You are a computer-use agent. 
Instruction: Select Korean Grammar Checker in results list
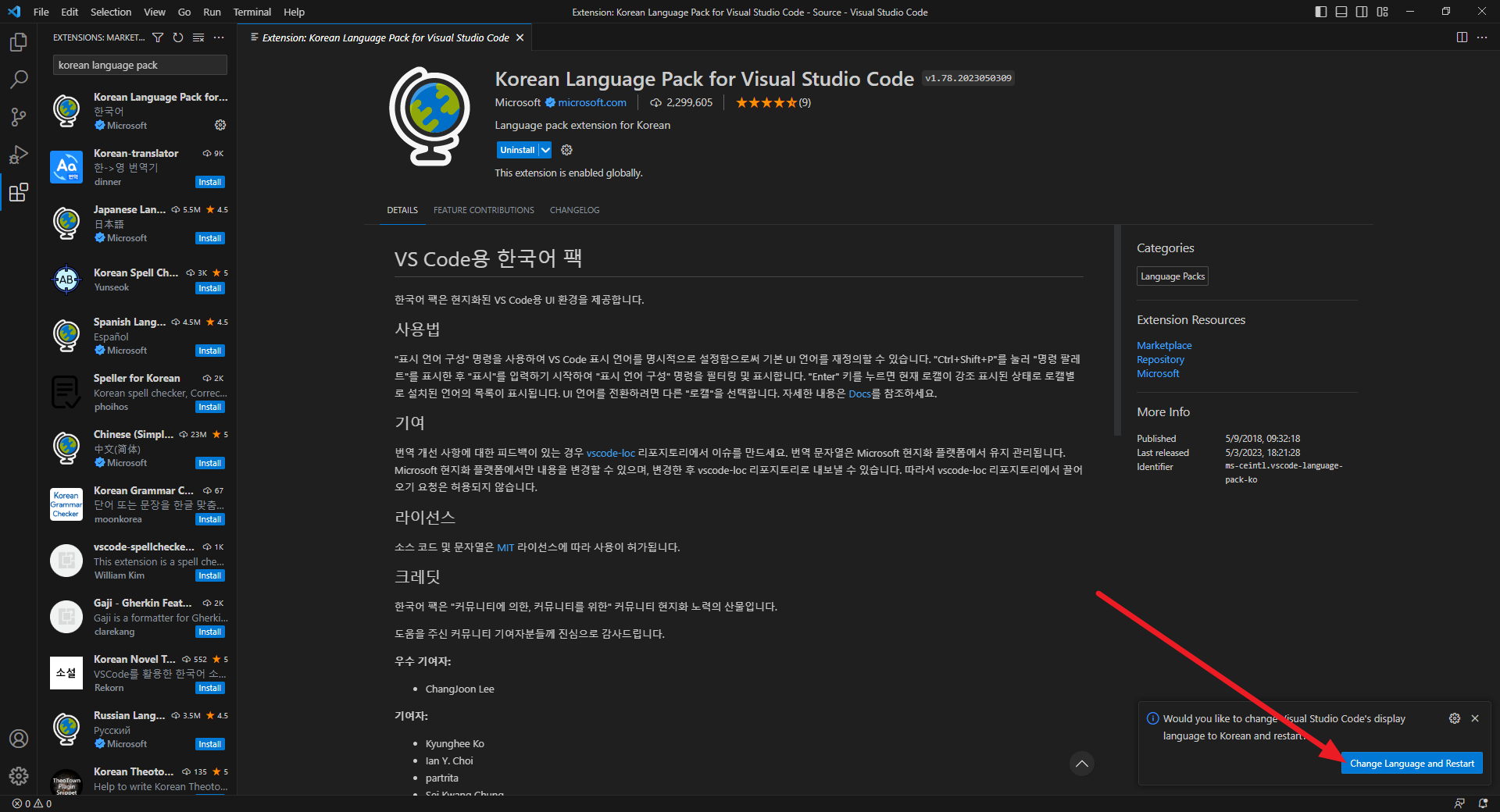(137, 504)
